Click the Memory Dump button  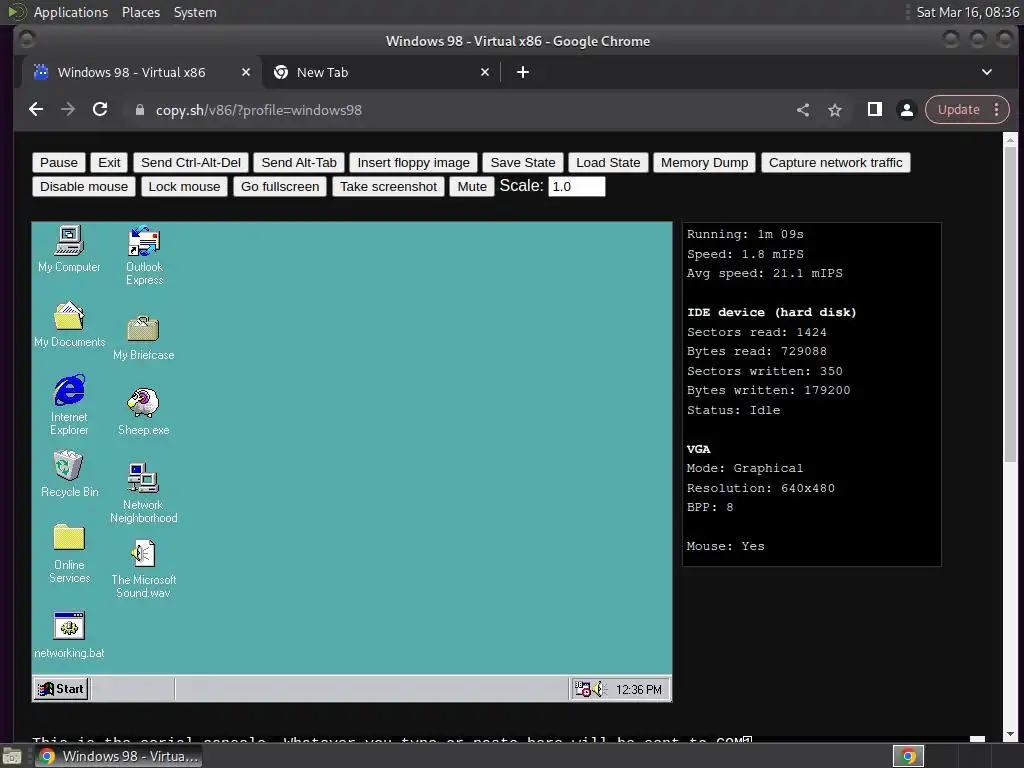704,163
